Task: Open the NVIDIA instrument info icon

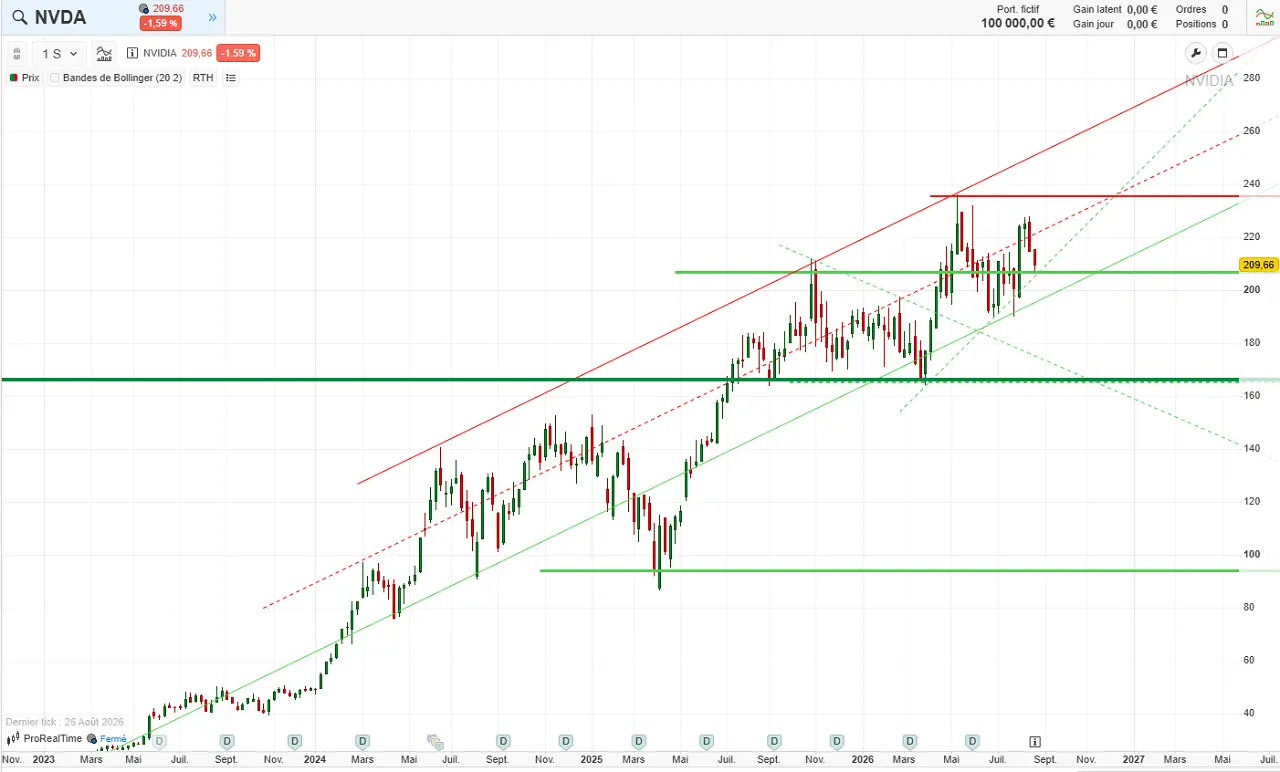Action: pyautogui.click(x=133, y=54)
